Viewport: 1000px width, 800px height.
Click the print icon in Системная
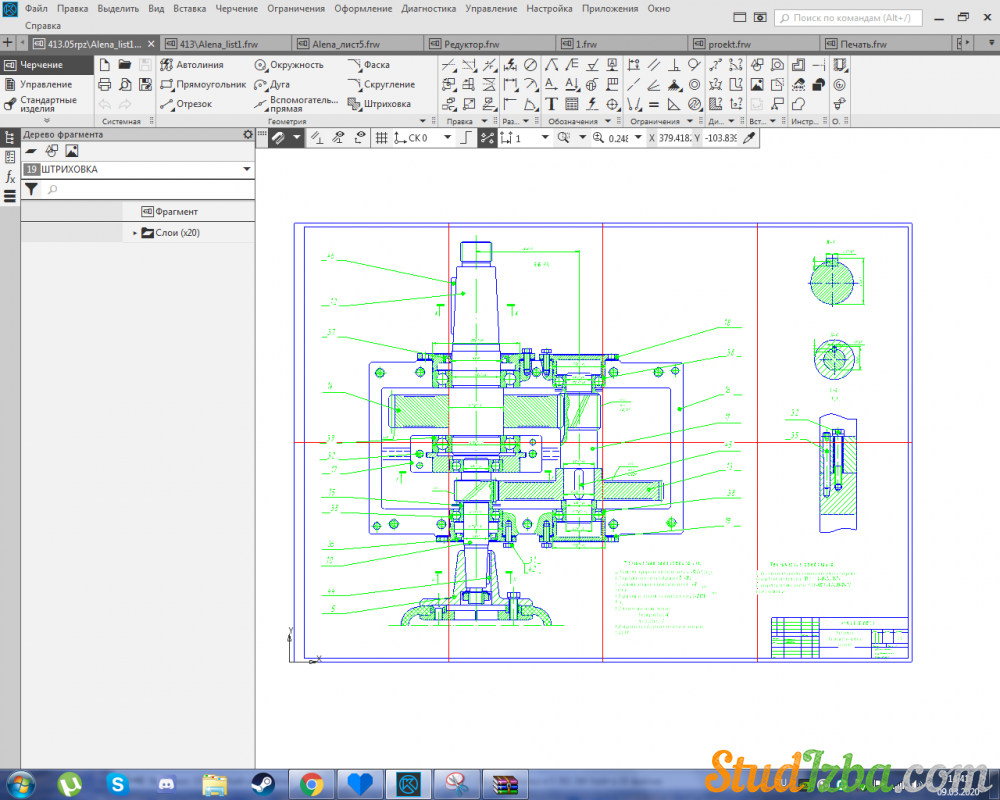click(104, 85)
